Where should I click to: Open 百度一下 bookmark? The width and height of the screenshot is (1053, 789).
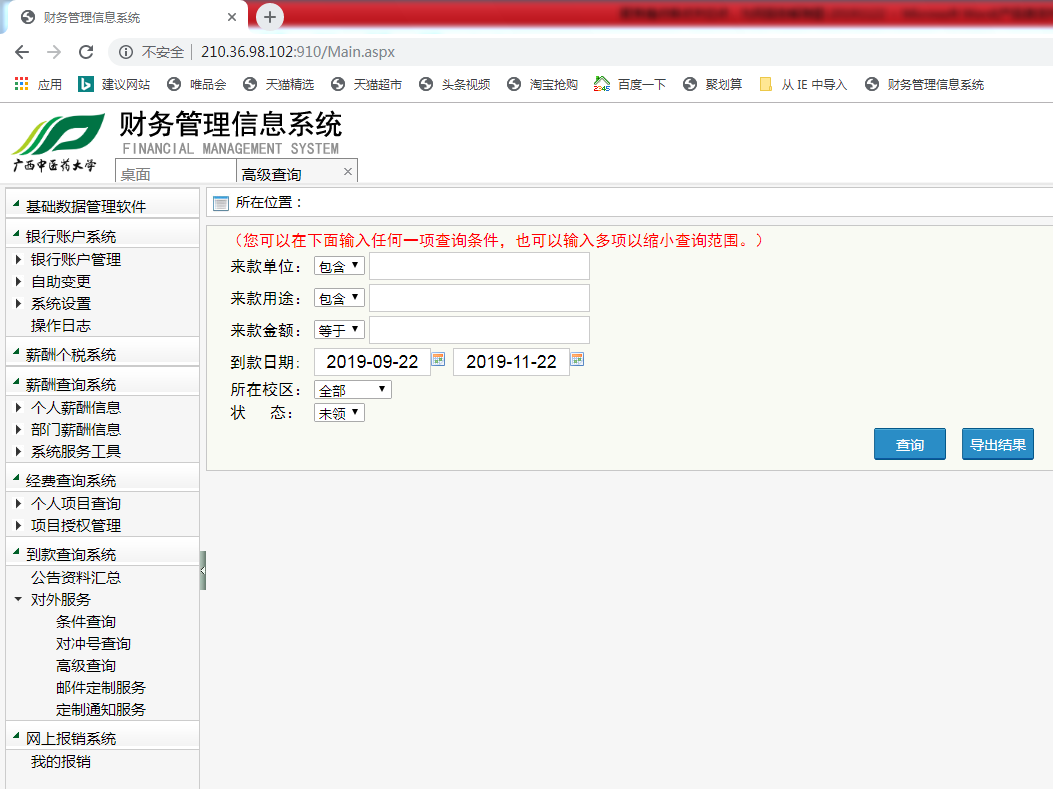pos(630,84)
